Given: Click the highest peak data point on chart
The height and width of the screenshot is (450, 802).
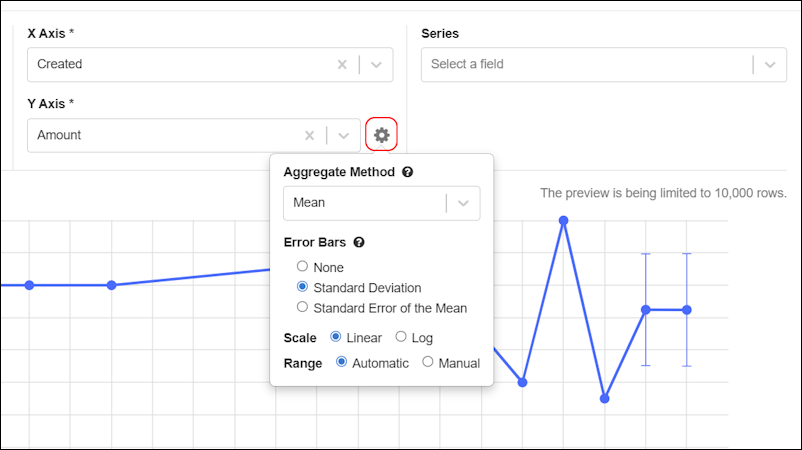Looking at the screenshot, I should [x=564, y=220].
